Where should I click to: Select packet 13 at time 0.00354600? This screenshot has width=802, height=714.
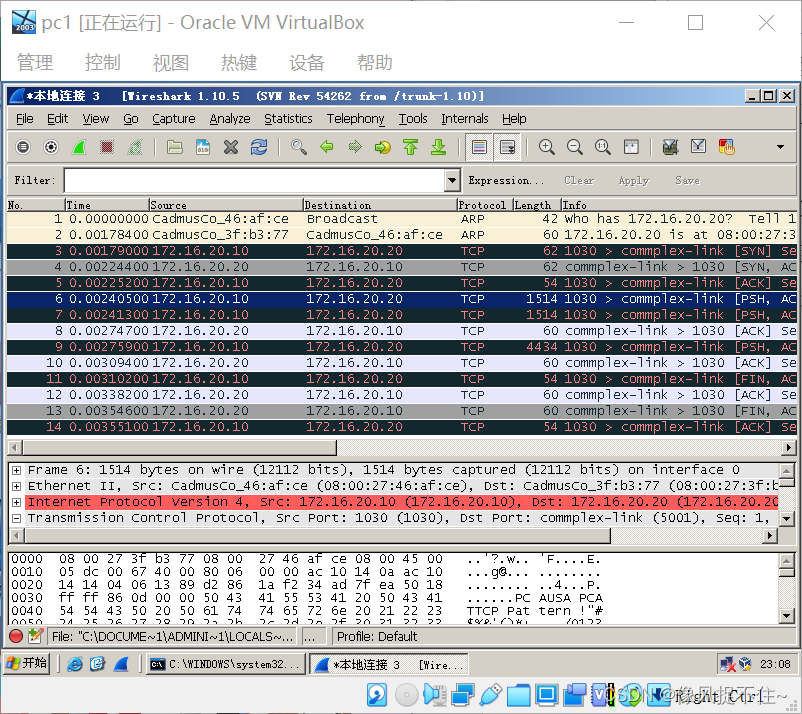[x=402, y=411]
